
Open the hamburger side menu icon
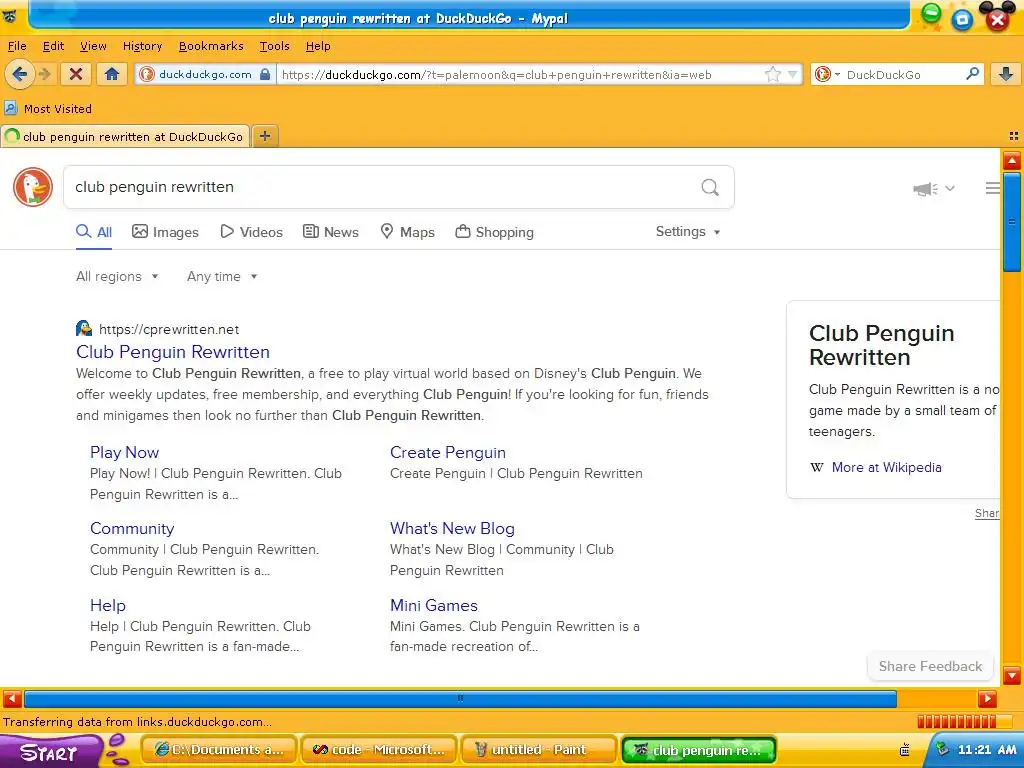(x=992, y=188)
